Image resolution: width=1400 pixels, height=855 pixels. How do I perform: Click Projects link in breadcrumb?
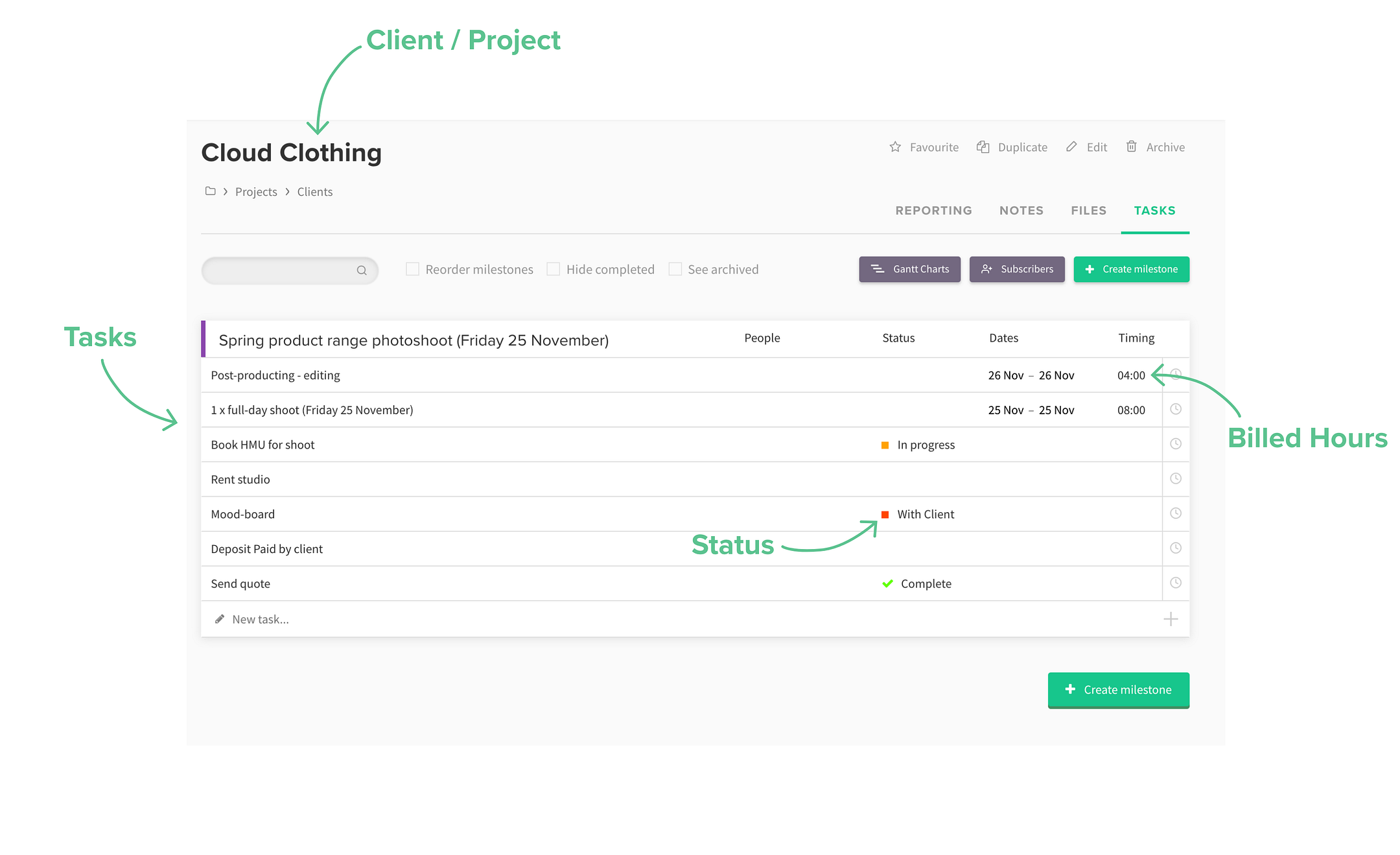click(256, 192)
